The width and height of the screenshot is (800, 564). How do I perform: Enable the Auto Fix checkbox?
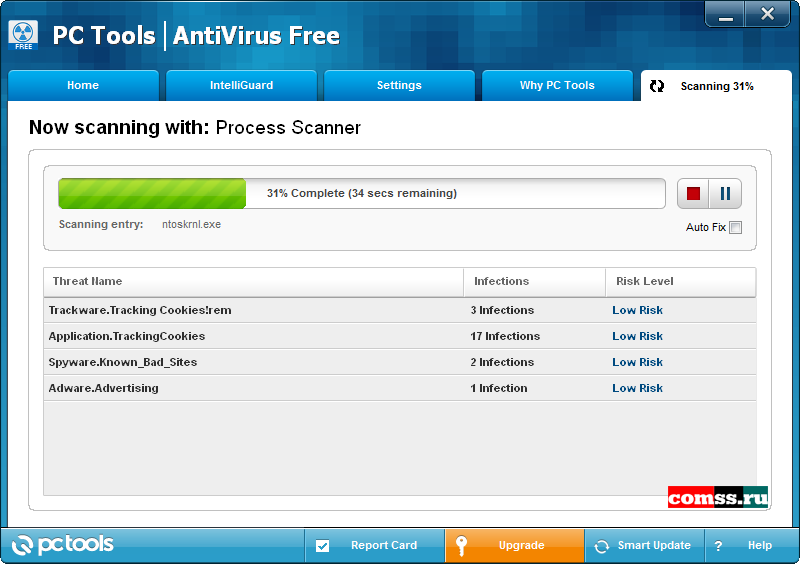[735, 228]
